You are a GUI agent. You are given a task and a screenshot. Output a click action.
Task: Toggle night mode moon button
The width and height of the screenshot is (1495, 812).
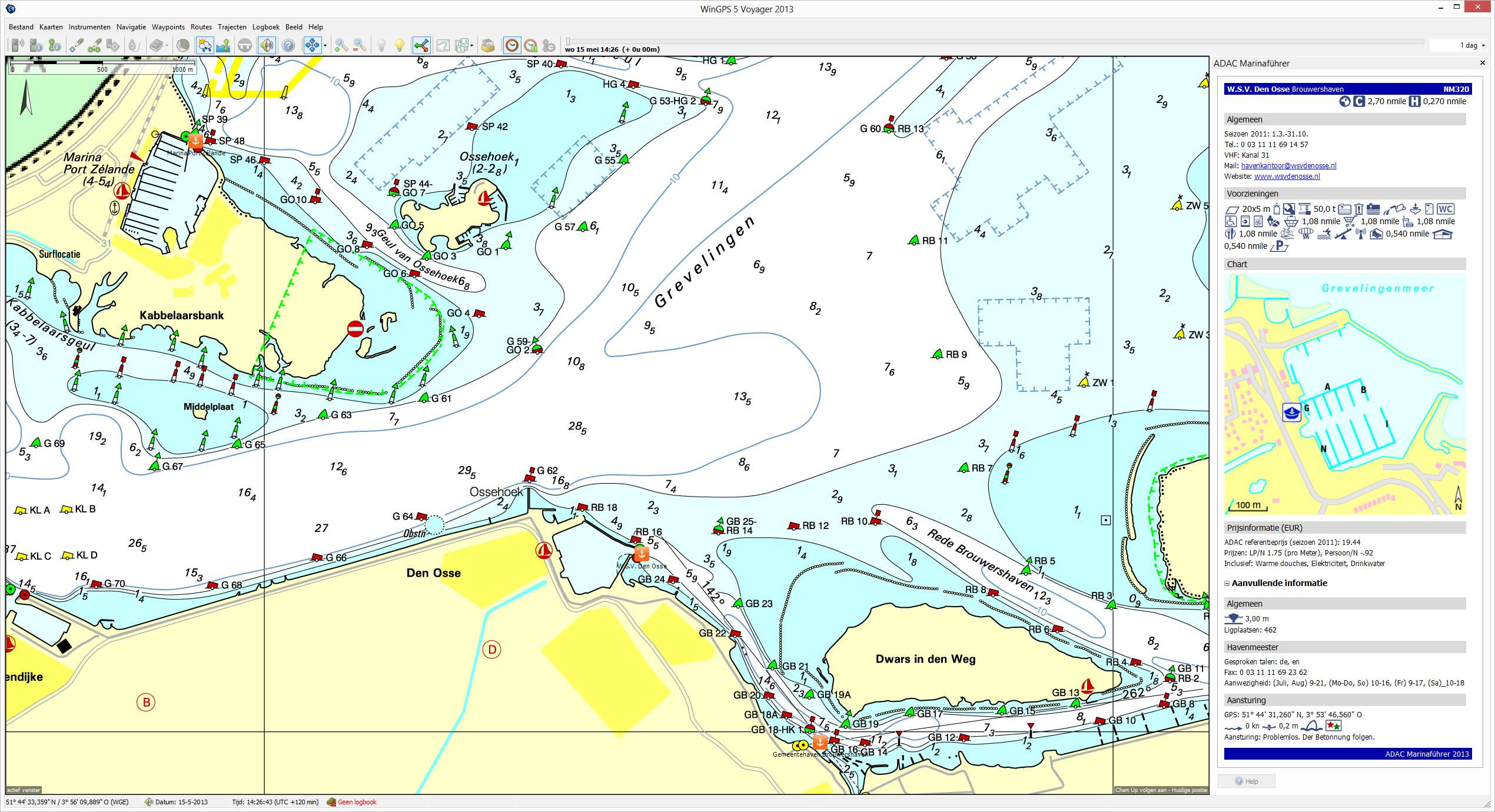(x=183, y=45)
